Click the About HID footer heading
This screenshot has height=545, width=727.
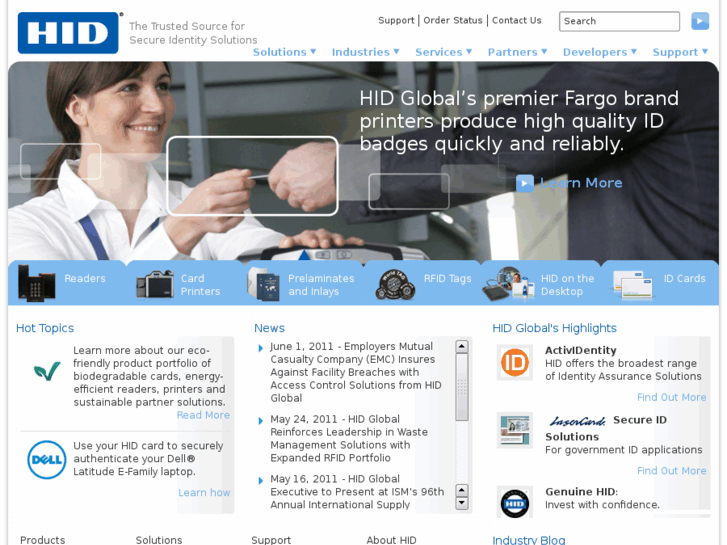(x=391, y=540)
